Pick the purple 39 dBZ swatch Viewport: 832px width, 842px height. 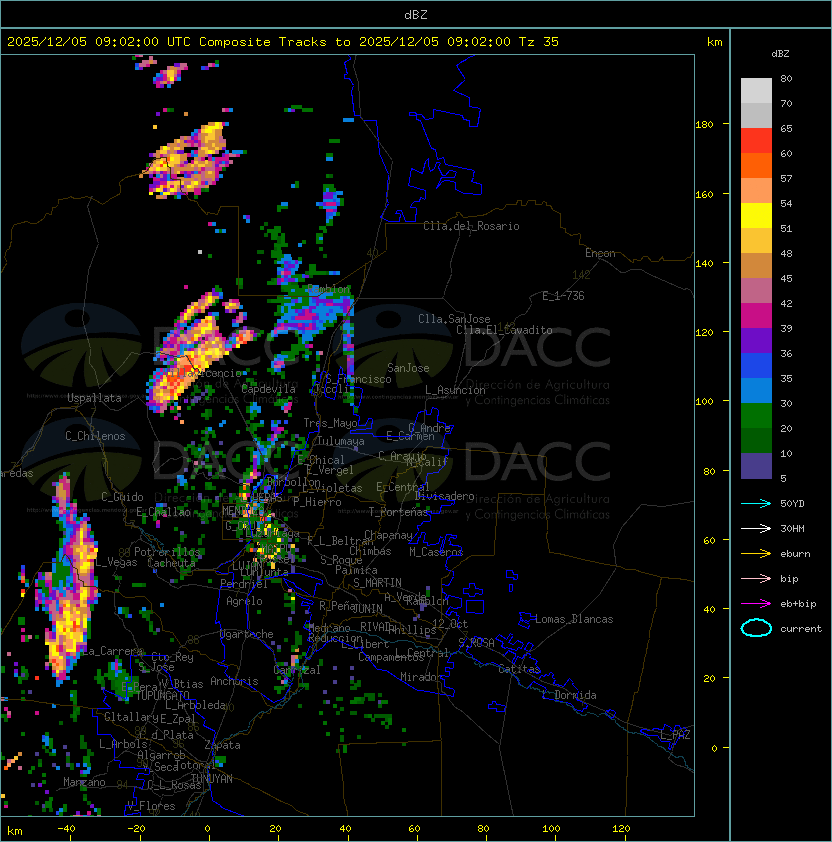[756, 341]
